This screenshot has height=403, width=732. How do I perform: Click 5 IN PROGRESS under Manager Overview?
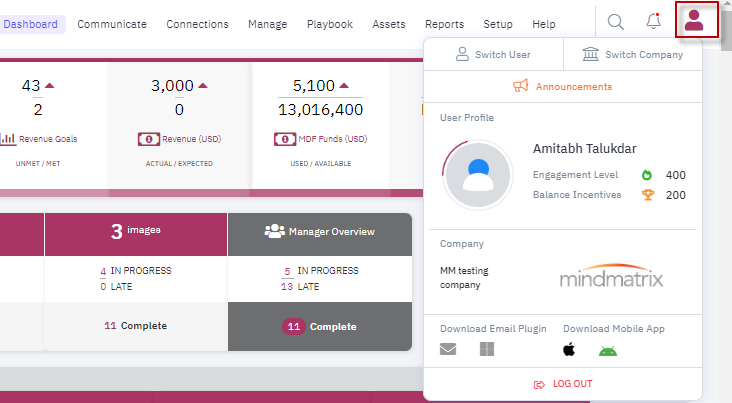click(321, 271)
